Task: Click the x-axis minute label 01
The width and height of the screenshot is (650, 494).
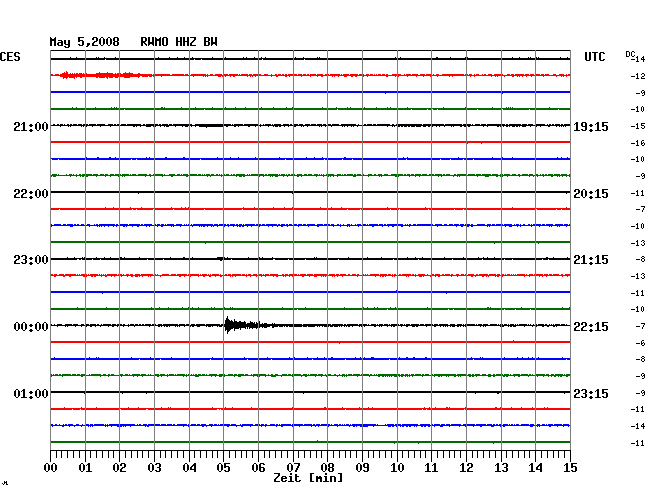Action: (85, 468)
